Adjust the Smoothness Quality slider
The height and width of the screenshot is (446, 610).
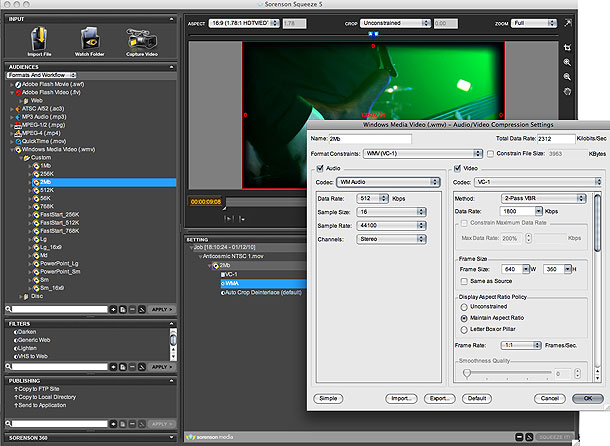pos(465,373)
